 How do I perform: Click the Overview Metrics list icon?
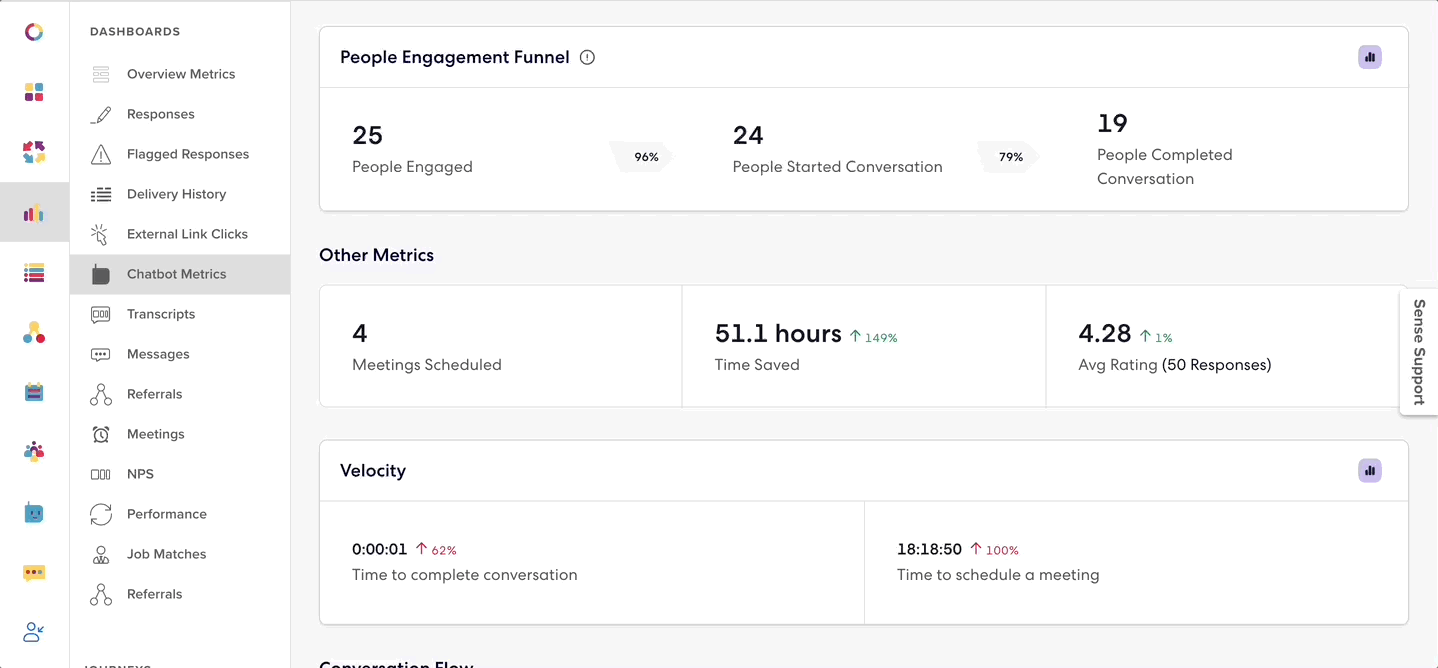(x=101, y=74)
